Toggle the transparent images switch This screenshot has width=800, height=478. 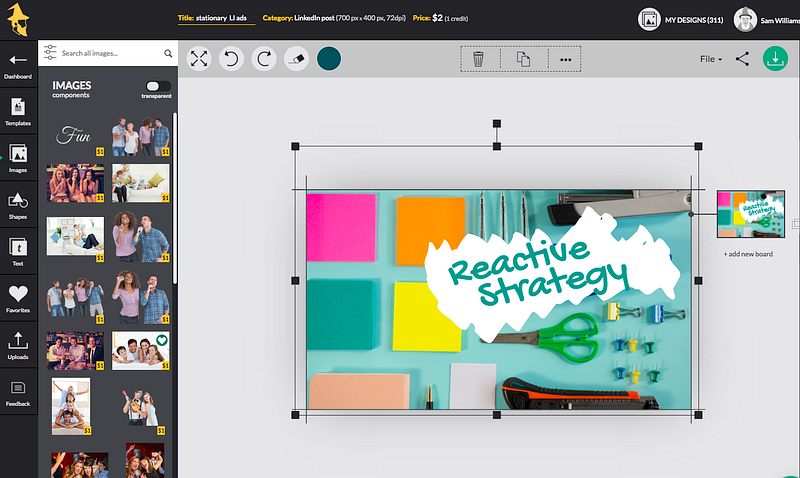[157, 87]
